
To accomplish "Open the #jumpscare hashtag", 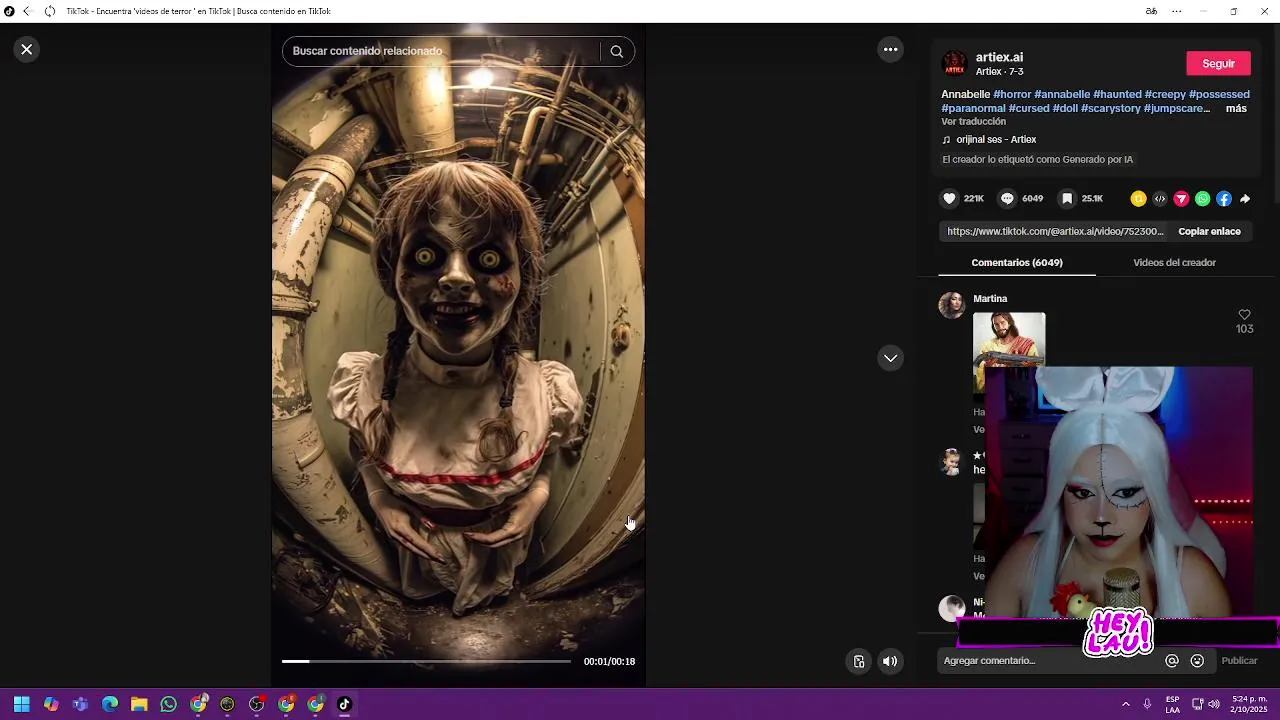I will [1177, 108].
